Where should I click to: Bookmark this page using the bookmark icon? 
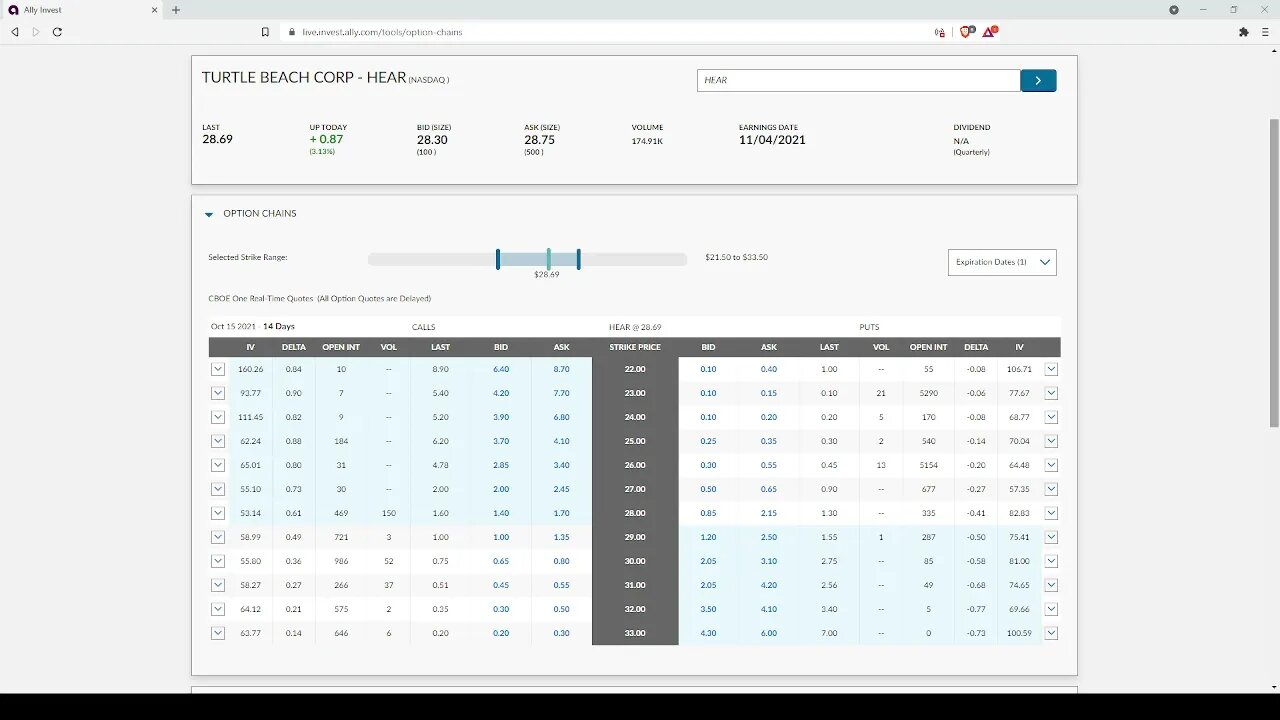coord(265,32)
